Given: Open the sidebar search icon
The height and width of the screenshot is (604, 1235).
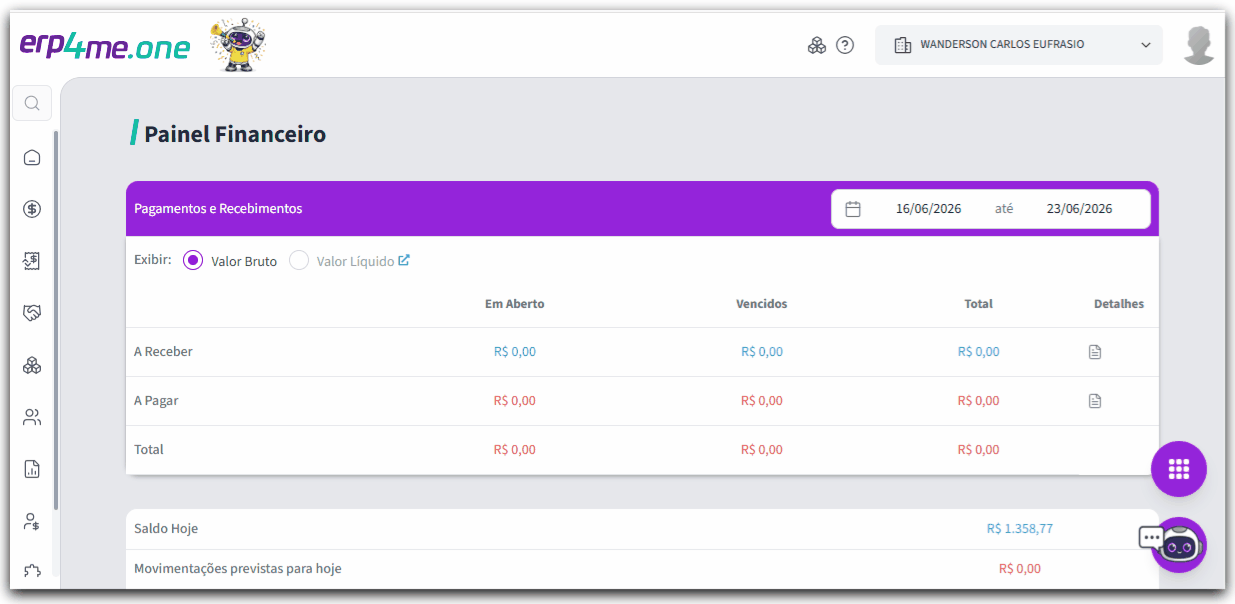Looking at the screenshot, I should 32,103.
